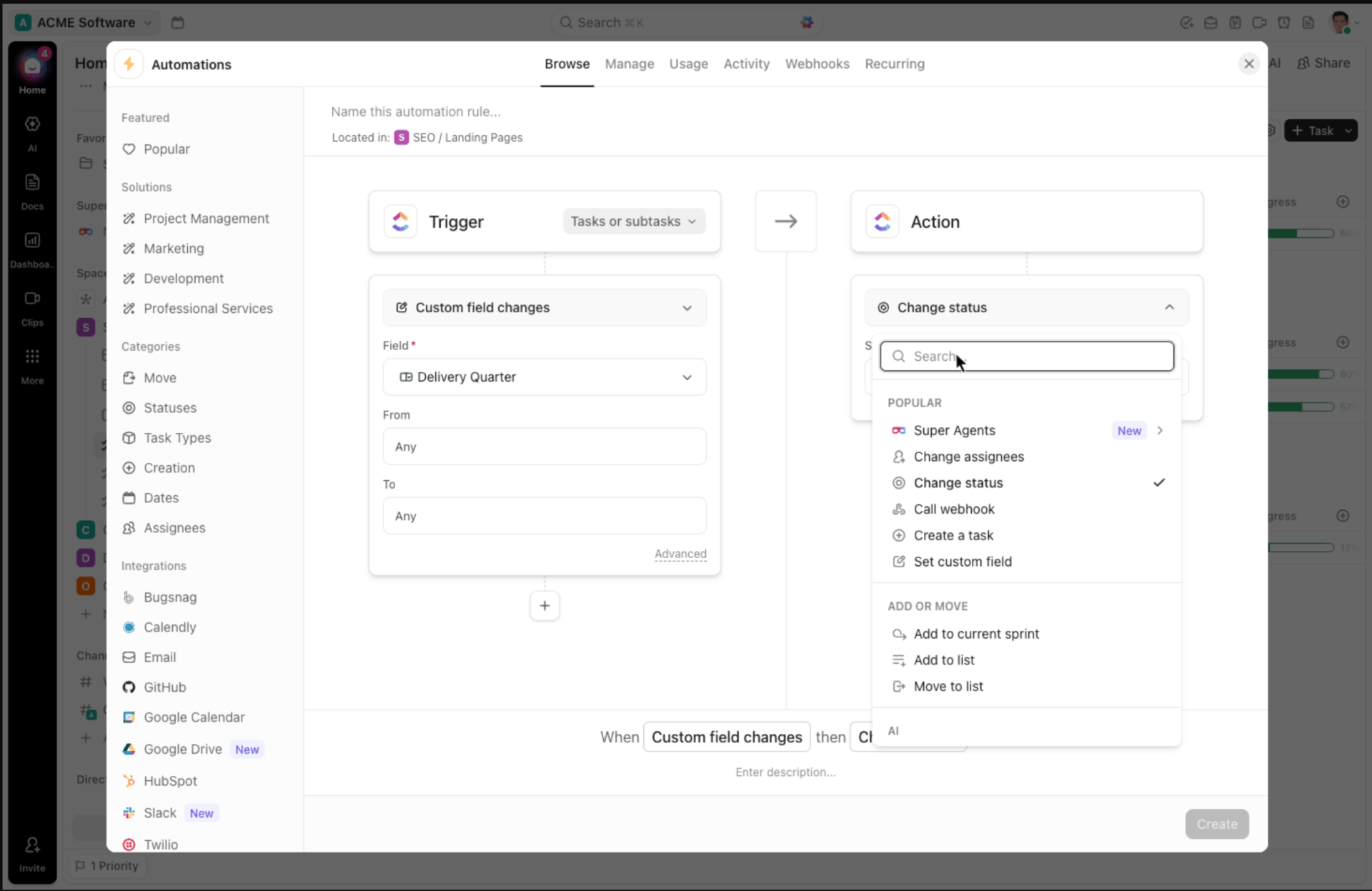This screenshot has width=1372, height=891.
Task: Open the More apps grid icon
Action: 32,357
